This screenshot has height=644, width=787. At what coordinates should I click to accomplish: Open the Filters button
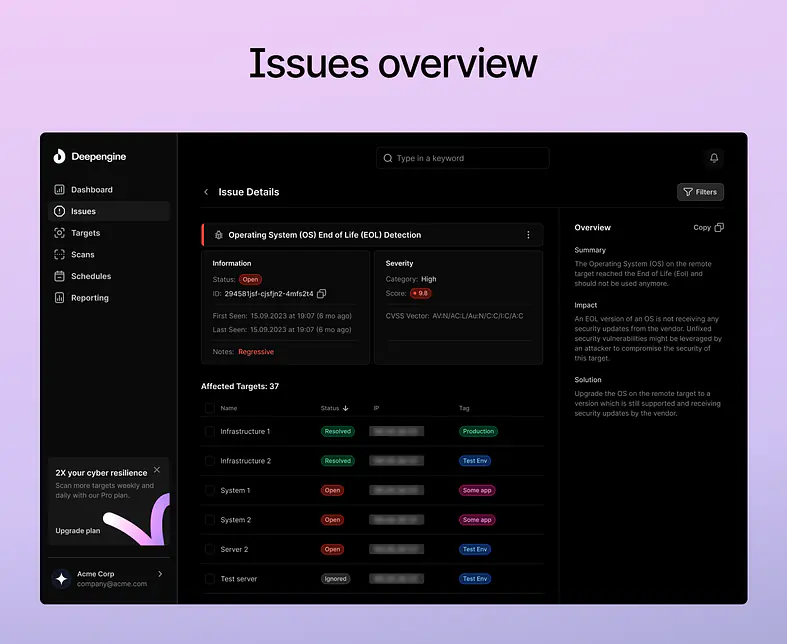point(700,192)
